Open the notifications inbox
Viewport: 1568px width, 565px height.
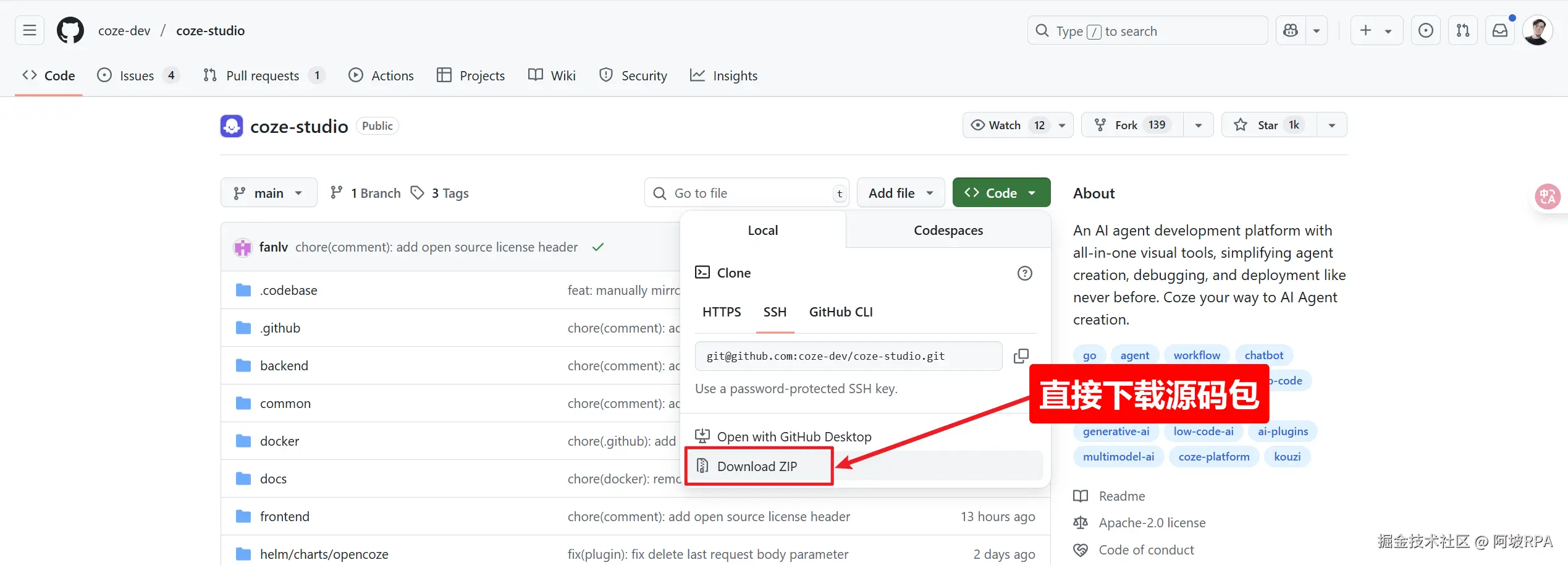coord(1500,30)
